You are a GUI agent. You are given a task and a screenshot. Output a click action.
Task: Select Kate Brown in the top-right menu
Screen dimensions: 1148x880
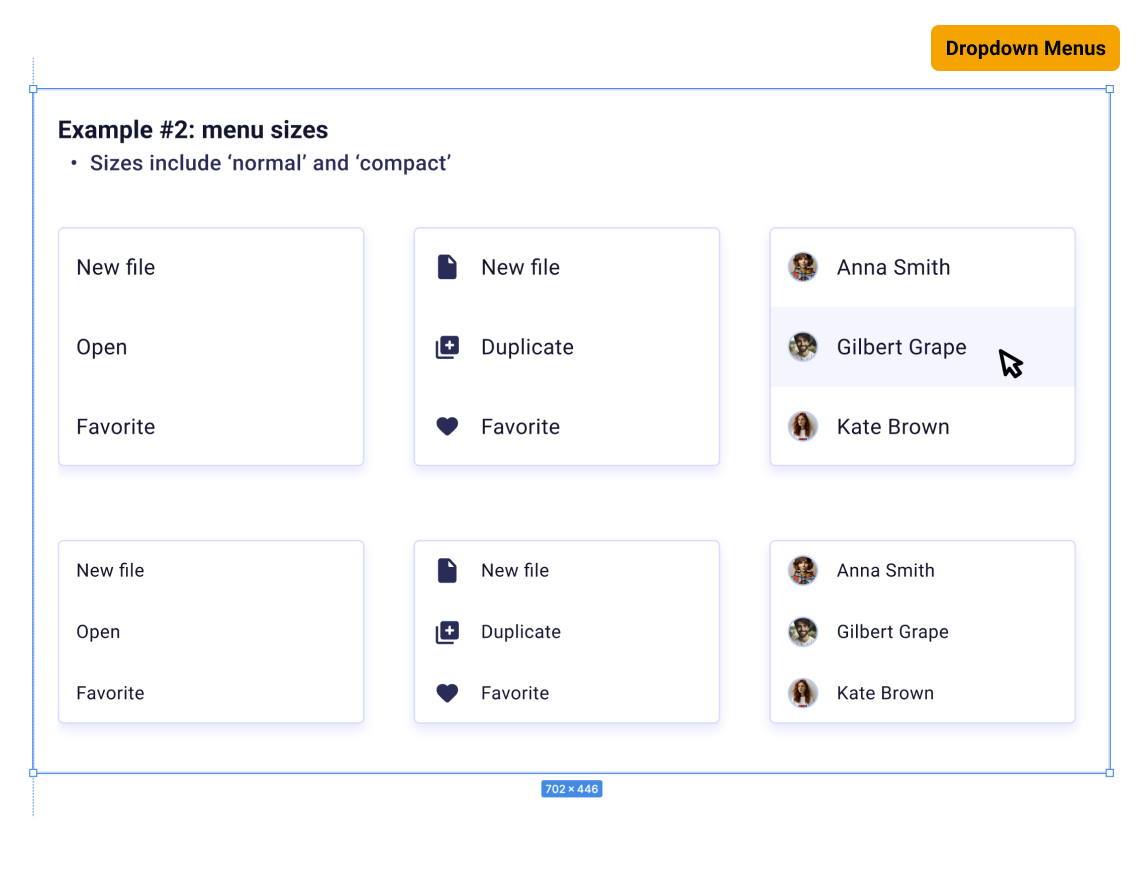coord(893,427)
